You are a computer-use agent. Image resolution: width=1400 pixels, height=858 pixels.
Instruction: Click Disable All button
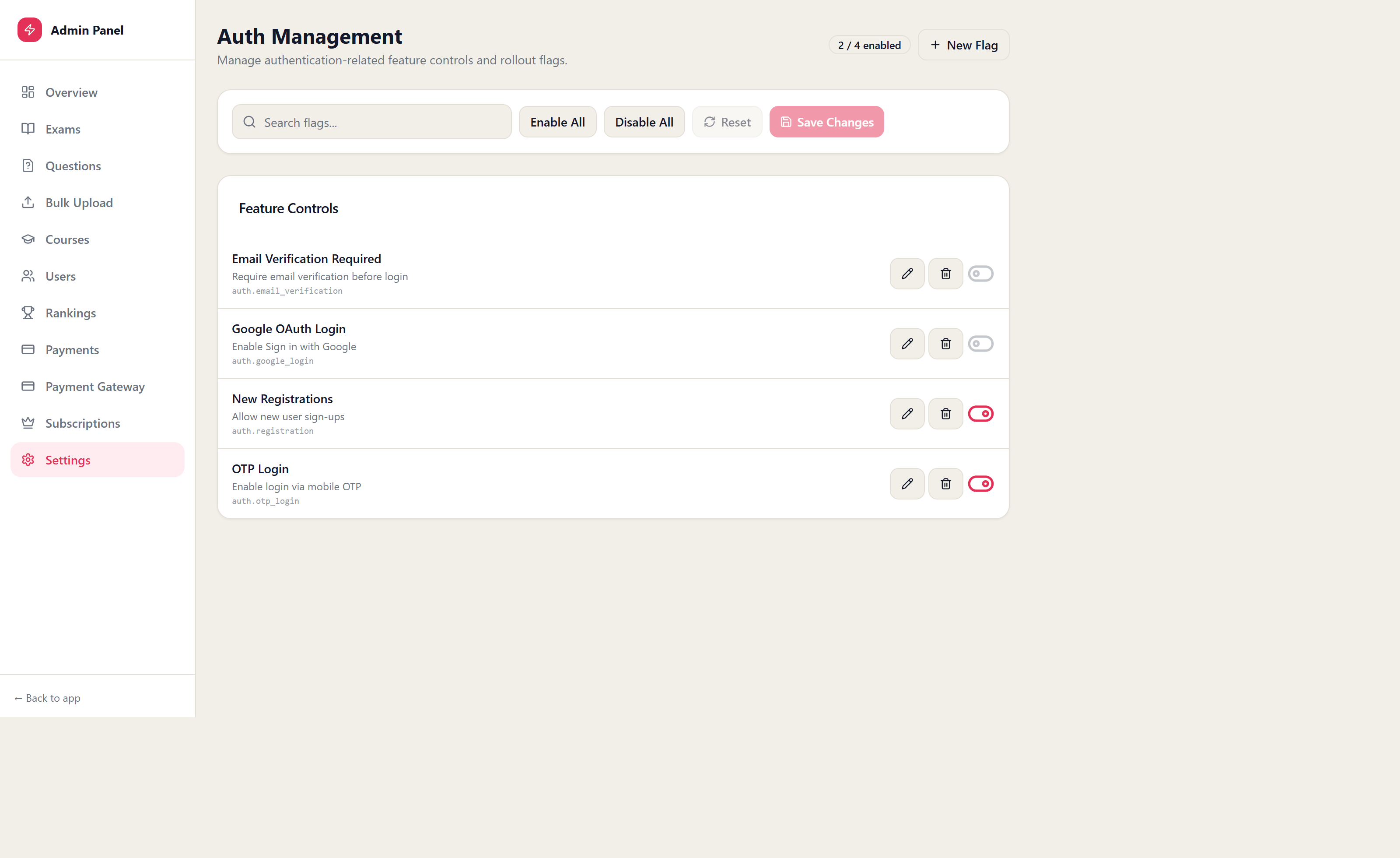(644, 122)
